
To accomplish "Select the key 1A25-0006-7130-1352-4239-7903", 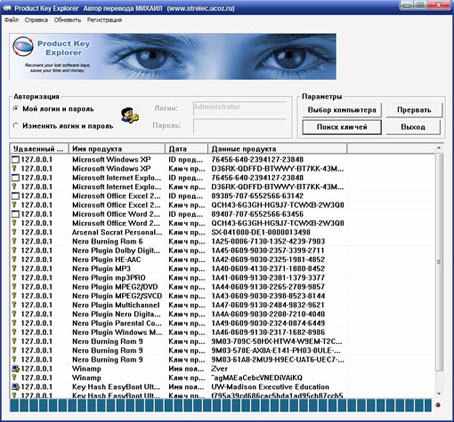I will click(x=268, y=241).
